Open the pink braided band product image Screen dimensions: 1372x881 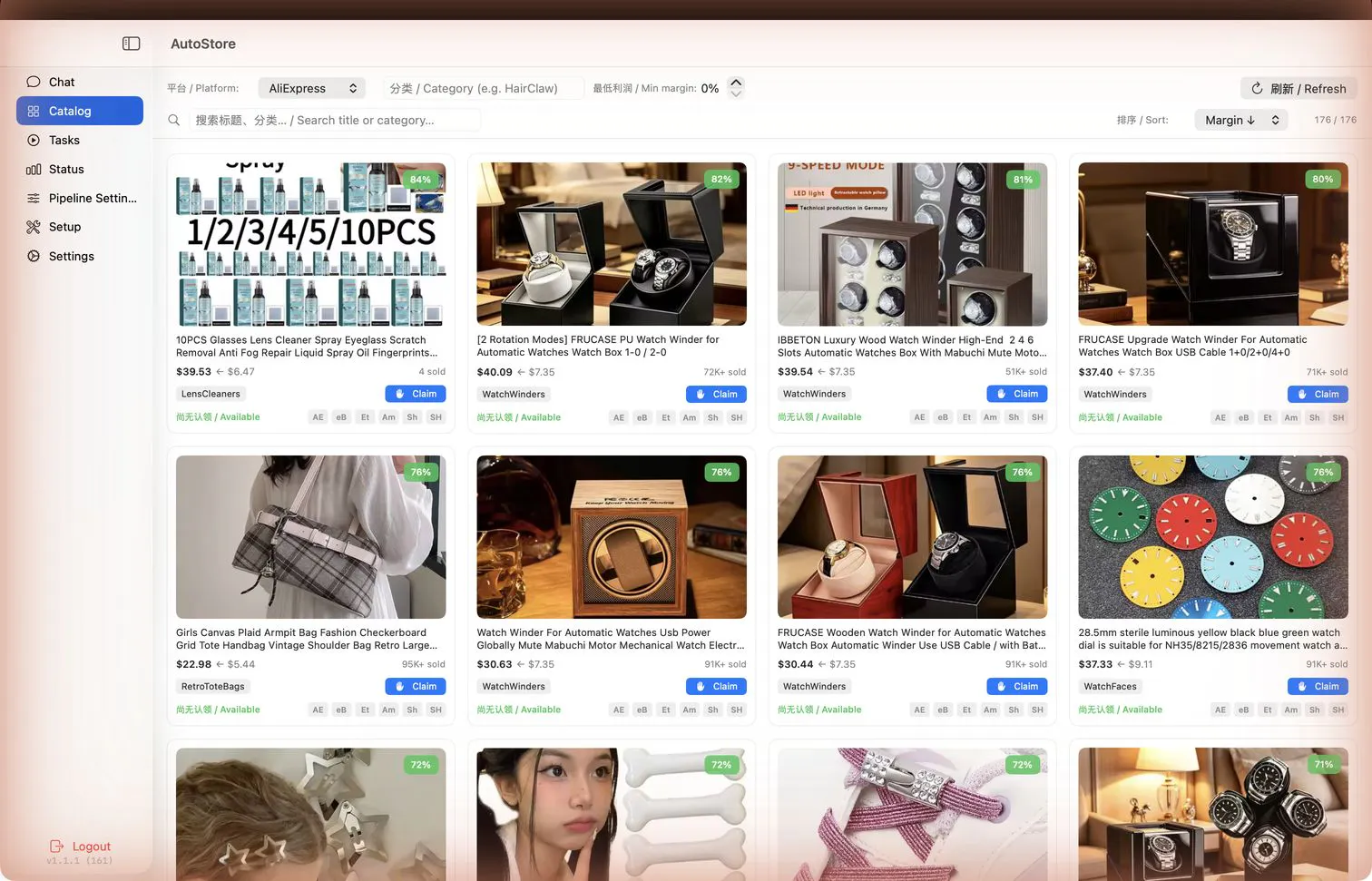click(x=912, y=815)
